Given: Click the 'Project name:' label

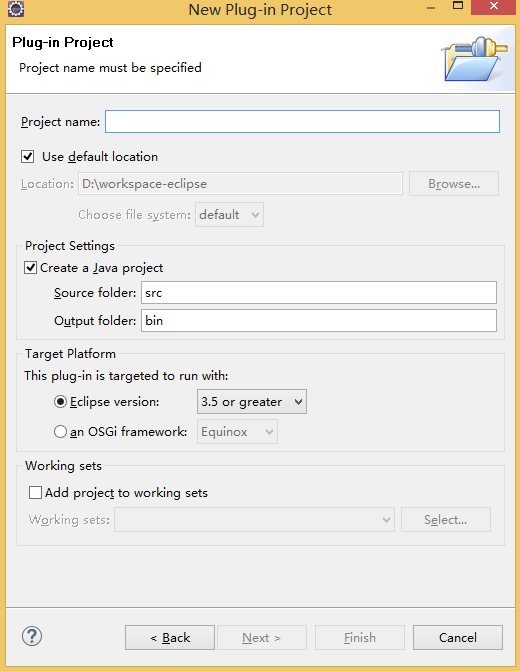Looking at the screenshot, I should point(60,122).
